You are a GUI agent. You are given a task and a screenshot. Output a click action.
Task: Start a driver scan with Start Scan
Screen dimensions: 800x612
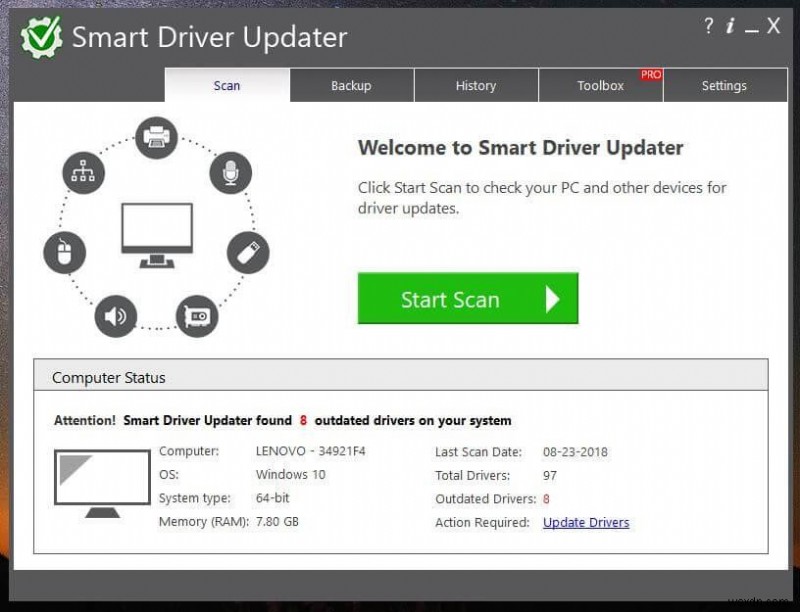468,298
